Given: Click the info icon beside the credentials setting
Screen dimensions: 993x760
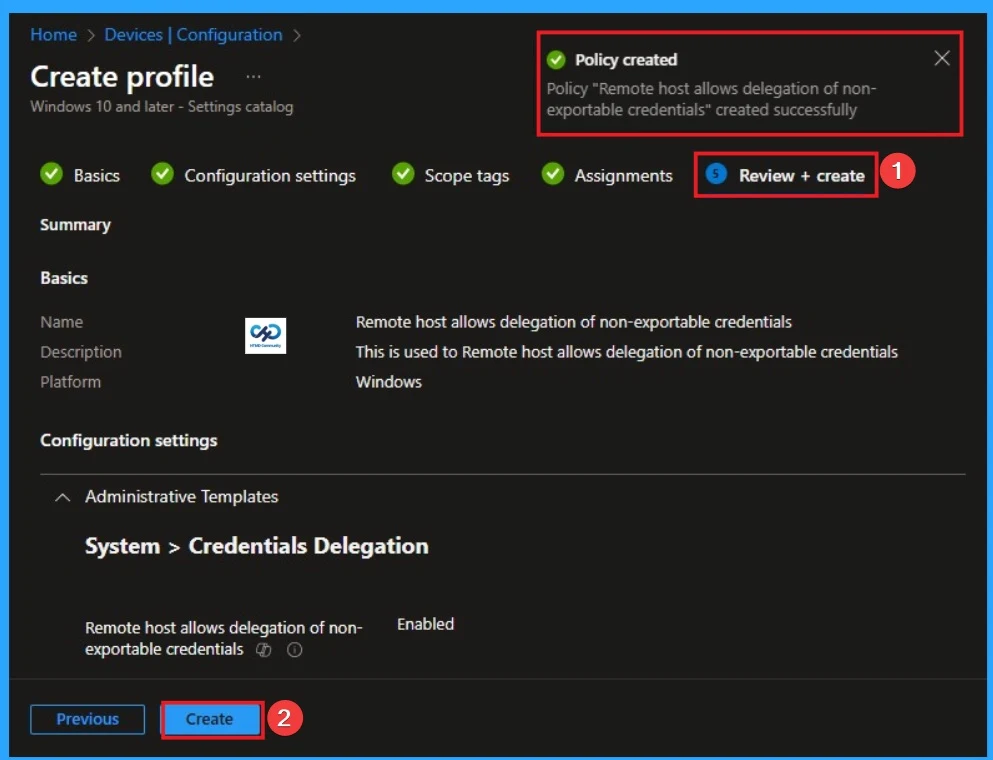Looking at the screenshot, I should [x=294, y=650].
